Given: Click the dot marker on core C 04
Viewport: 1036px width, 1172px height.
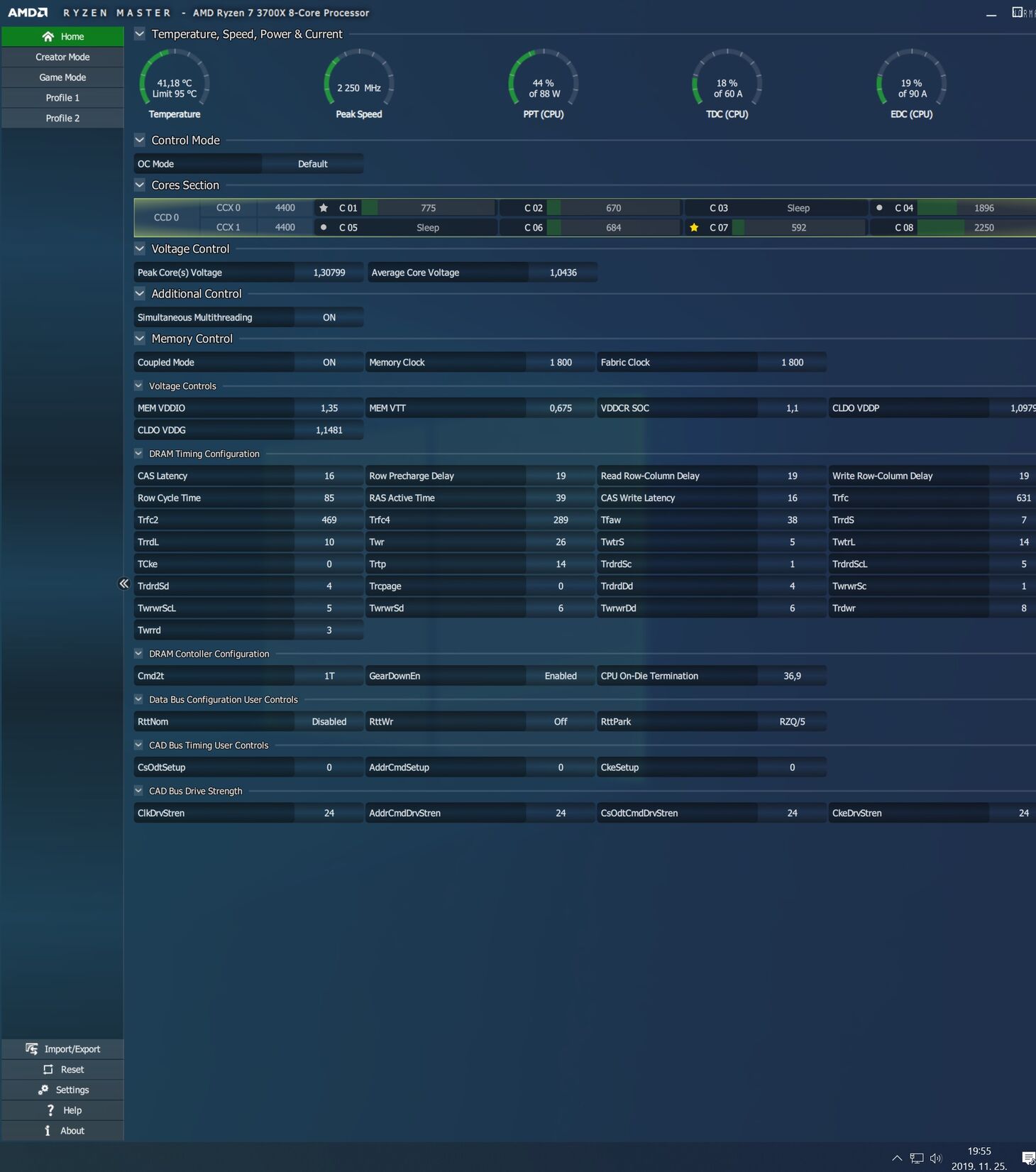Looking at the screenshot, I should click(x=879, y=208).
